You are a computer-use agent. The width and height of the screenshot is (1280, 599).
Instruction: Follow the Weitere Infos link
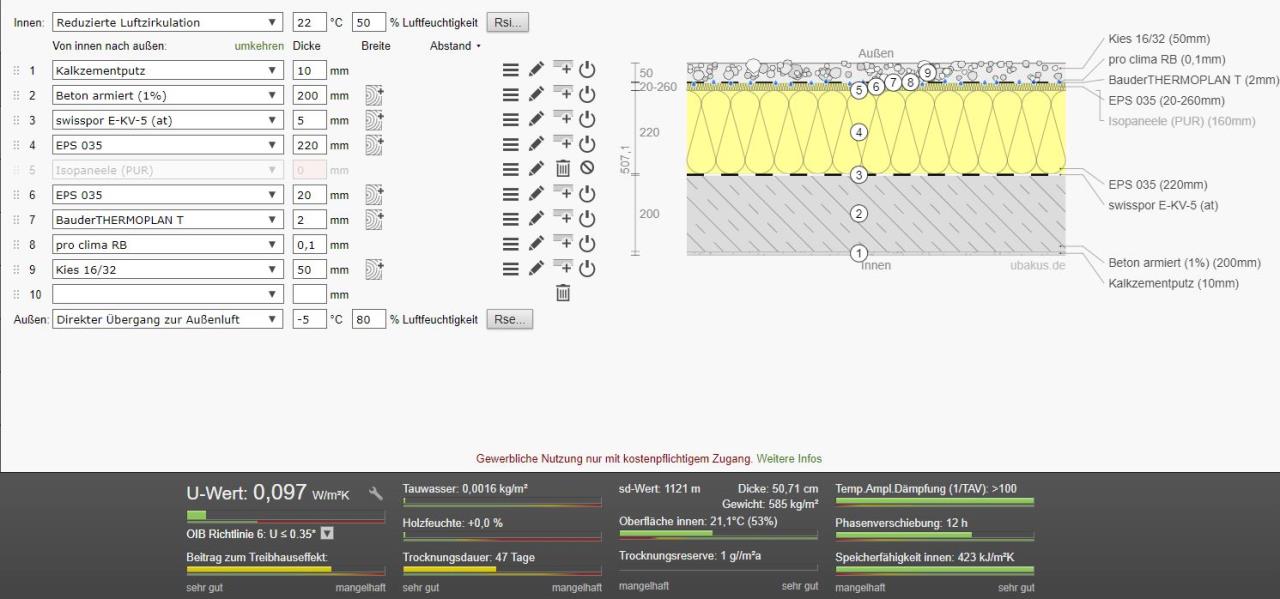tap(788, 459)
